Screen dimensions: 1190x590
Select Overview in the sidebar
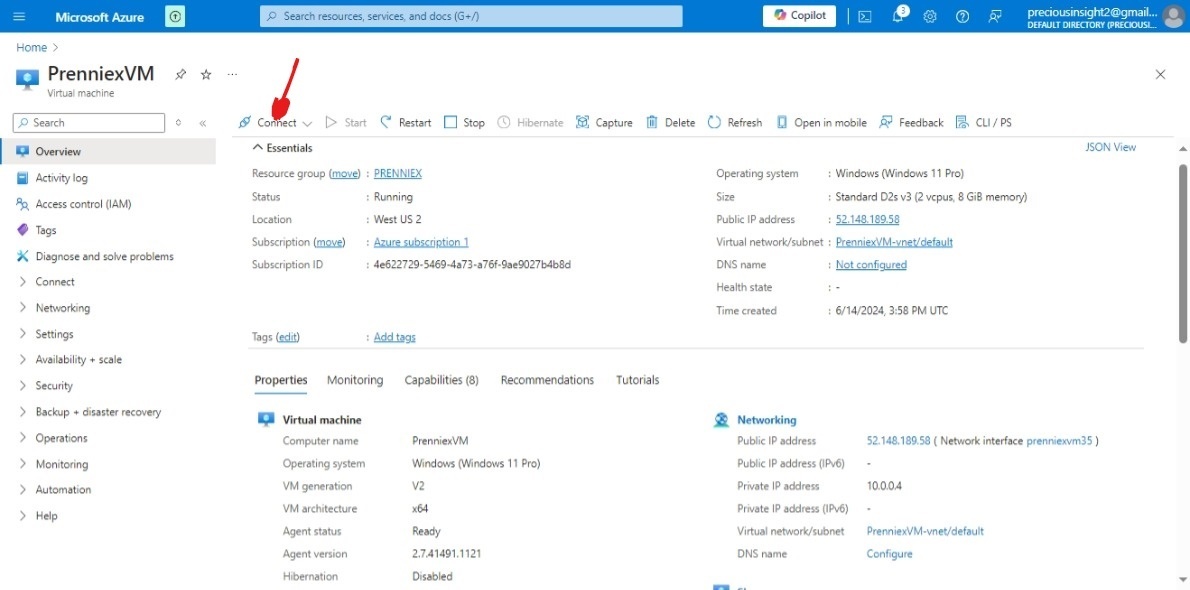point(108,152)
